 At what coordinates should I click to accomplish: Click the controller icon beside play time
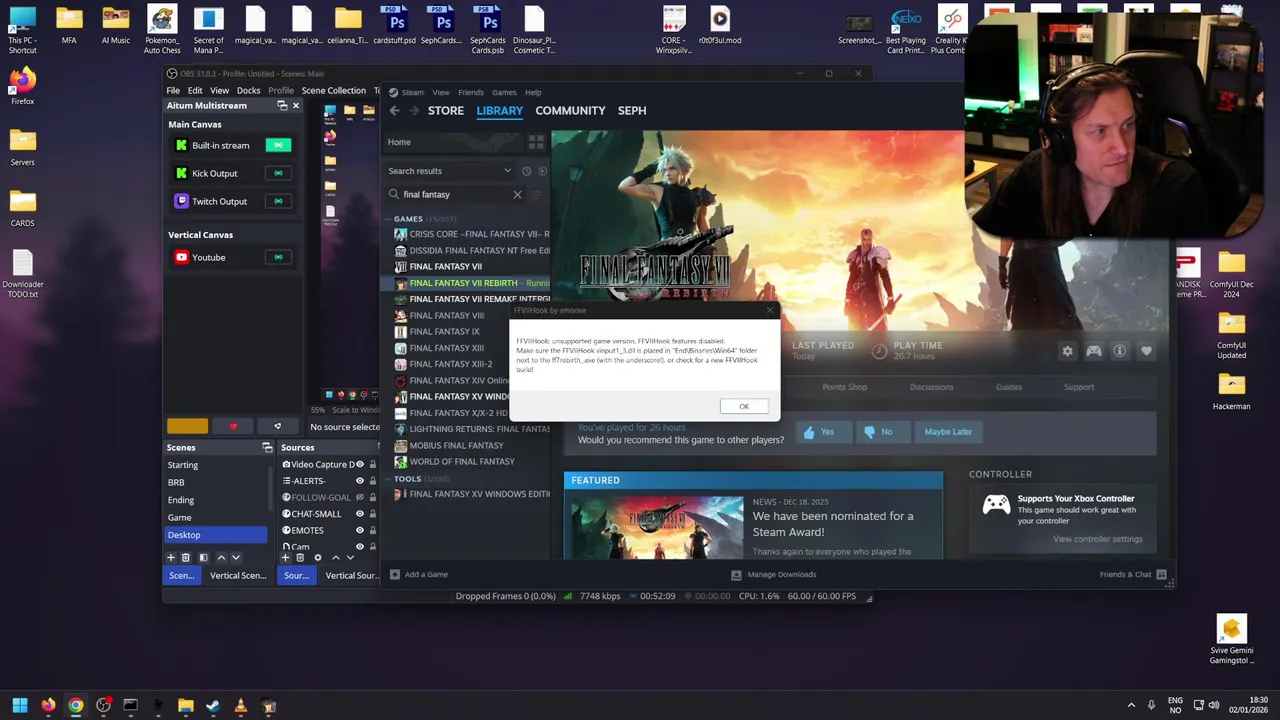click(1094, 351)
